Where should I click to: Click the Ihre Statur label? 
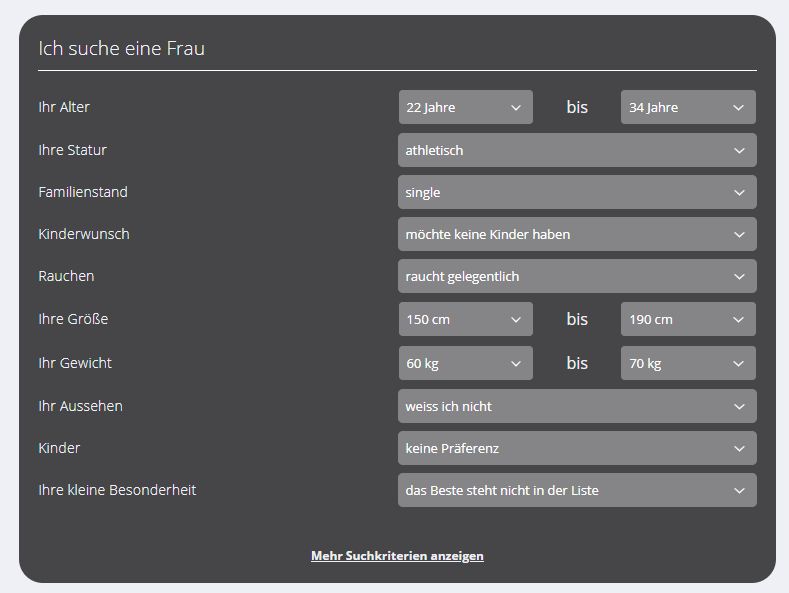(x=72, y=150)
